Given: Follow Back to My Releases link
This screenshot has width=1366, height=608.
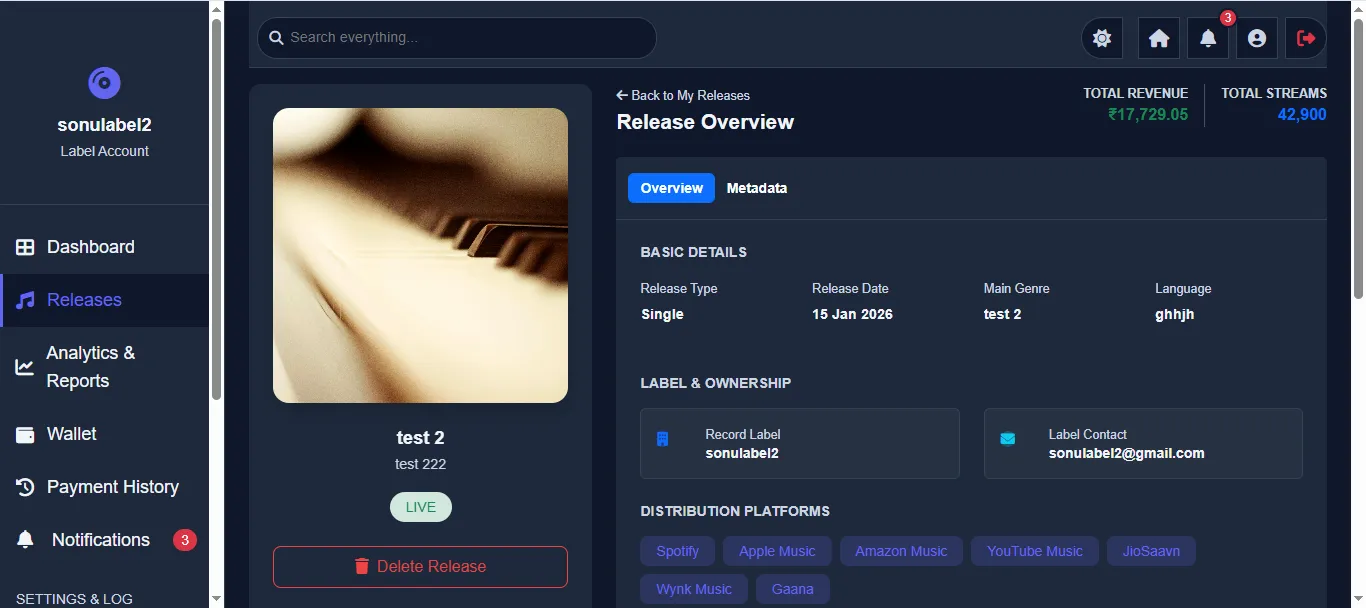Looking at the screenshot, I should 683,95.
